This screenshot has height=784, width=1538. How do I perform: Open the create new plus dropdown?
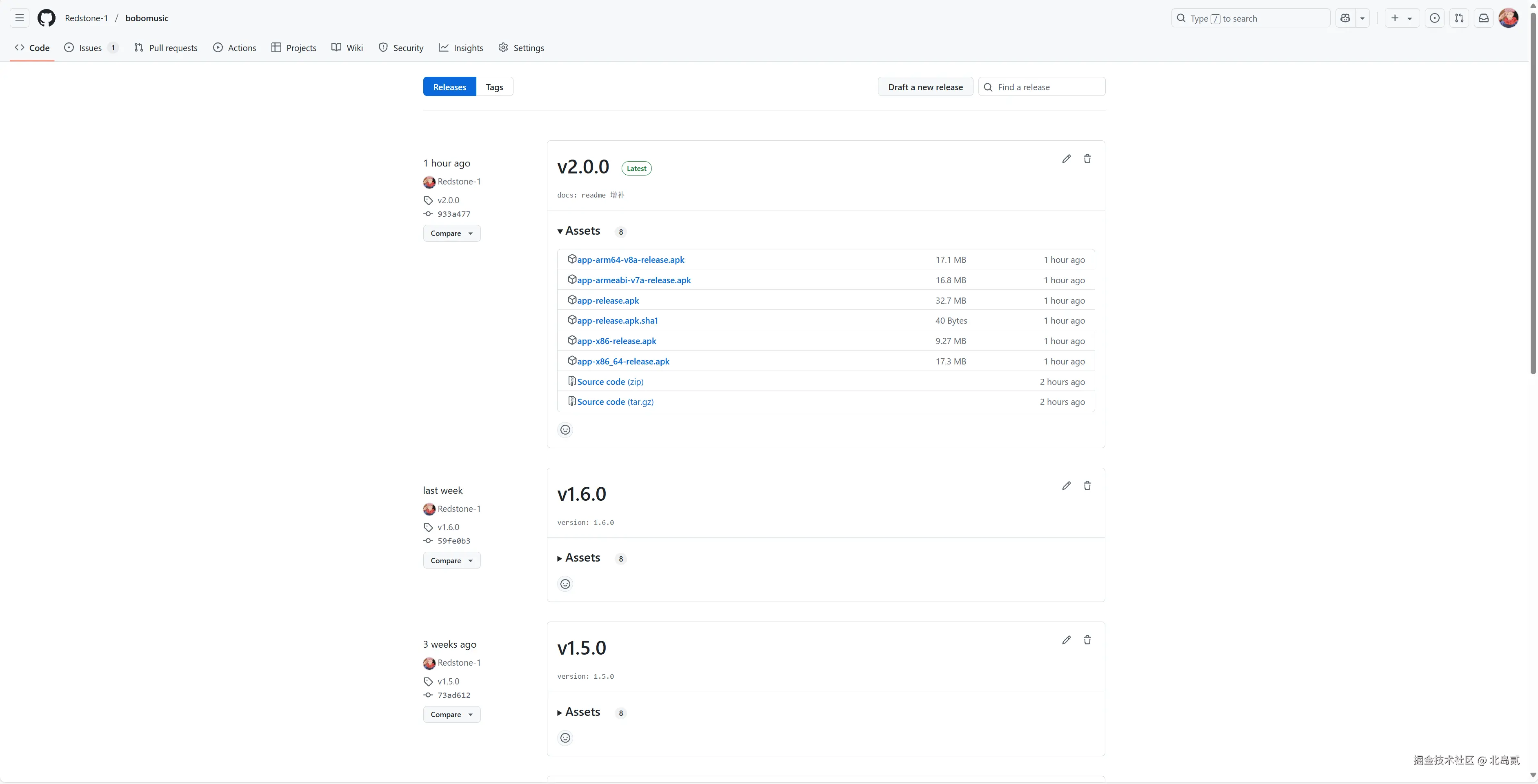tap(1401, 18)
